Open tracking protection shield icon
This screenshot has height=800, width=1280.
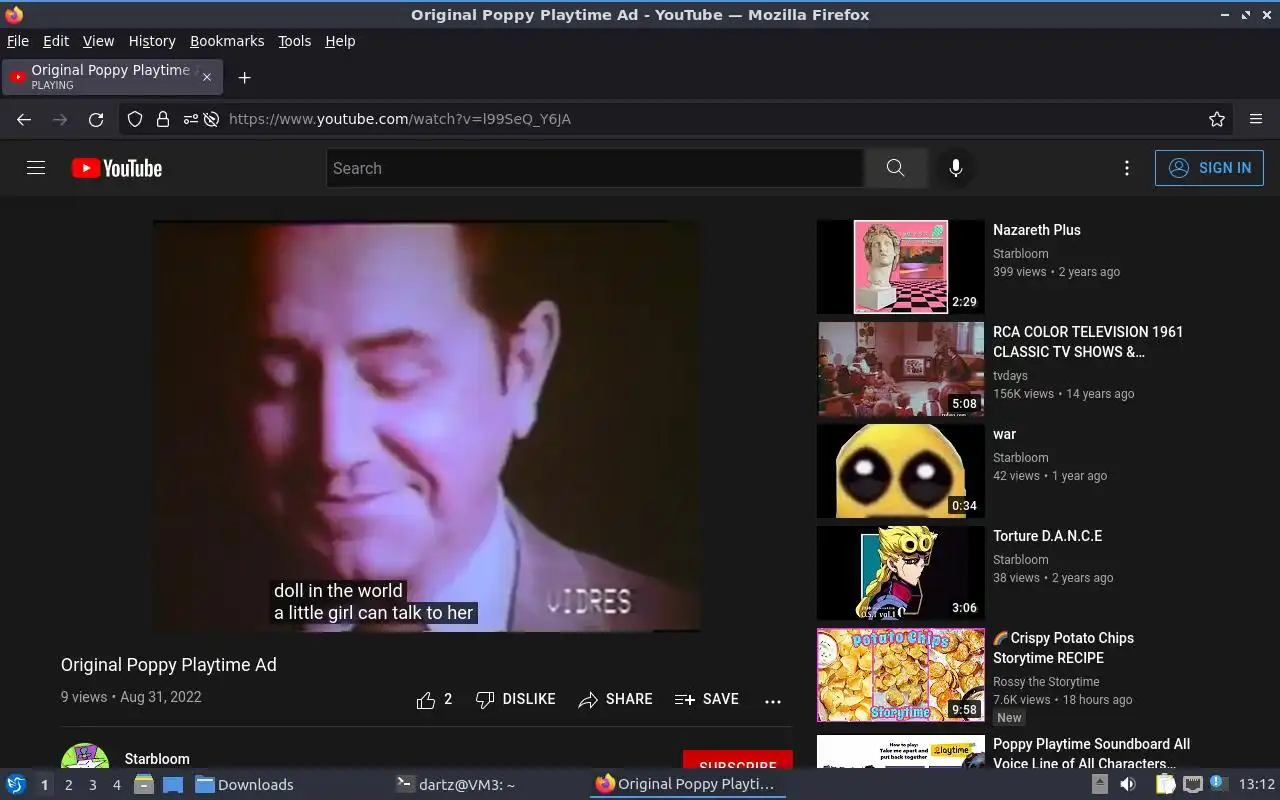tap(135, 119)
